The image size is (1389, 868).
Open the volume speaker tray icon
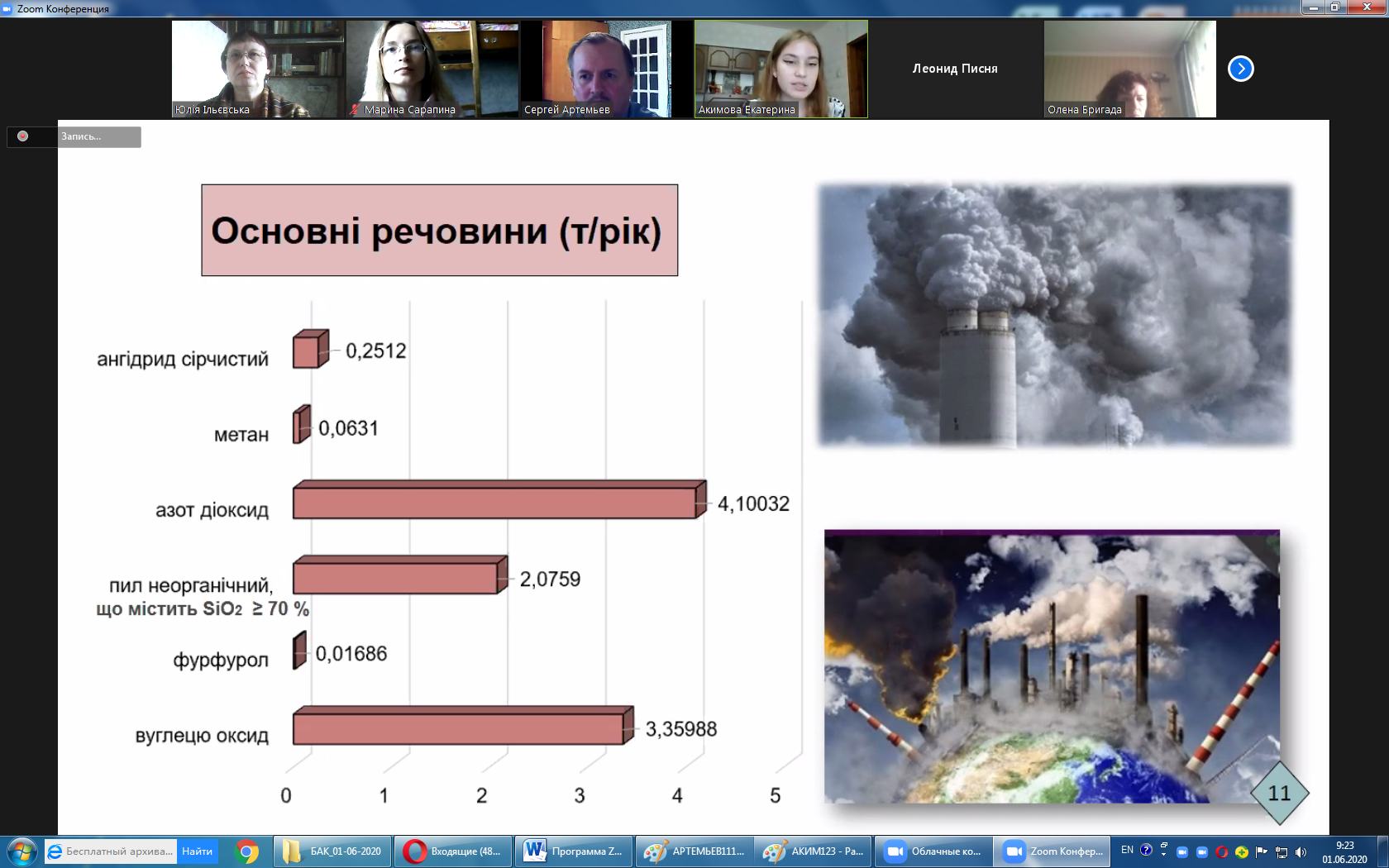click(1301, 851)
